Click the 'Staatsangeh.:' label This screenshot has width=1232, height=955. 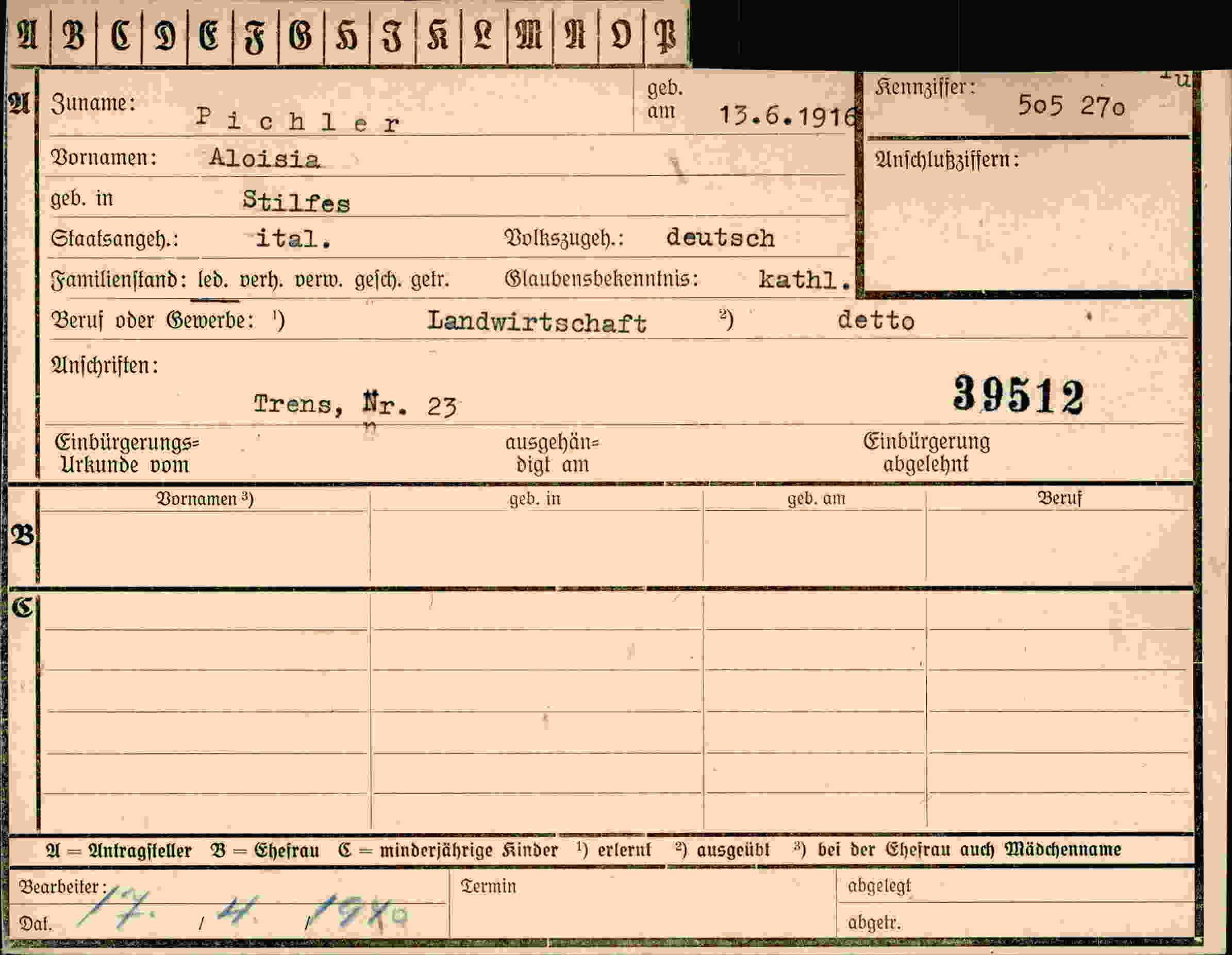point(114,239)
